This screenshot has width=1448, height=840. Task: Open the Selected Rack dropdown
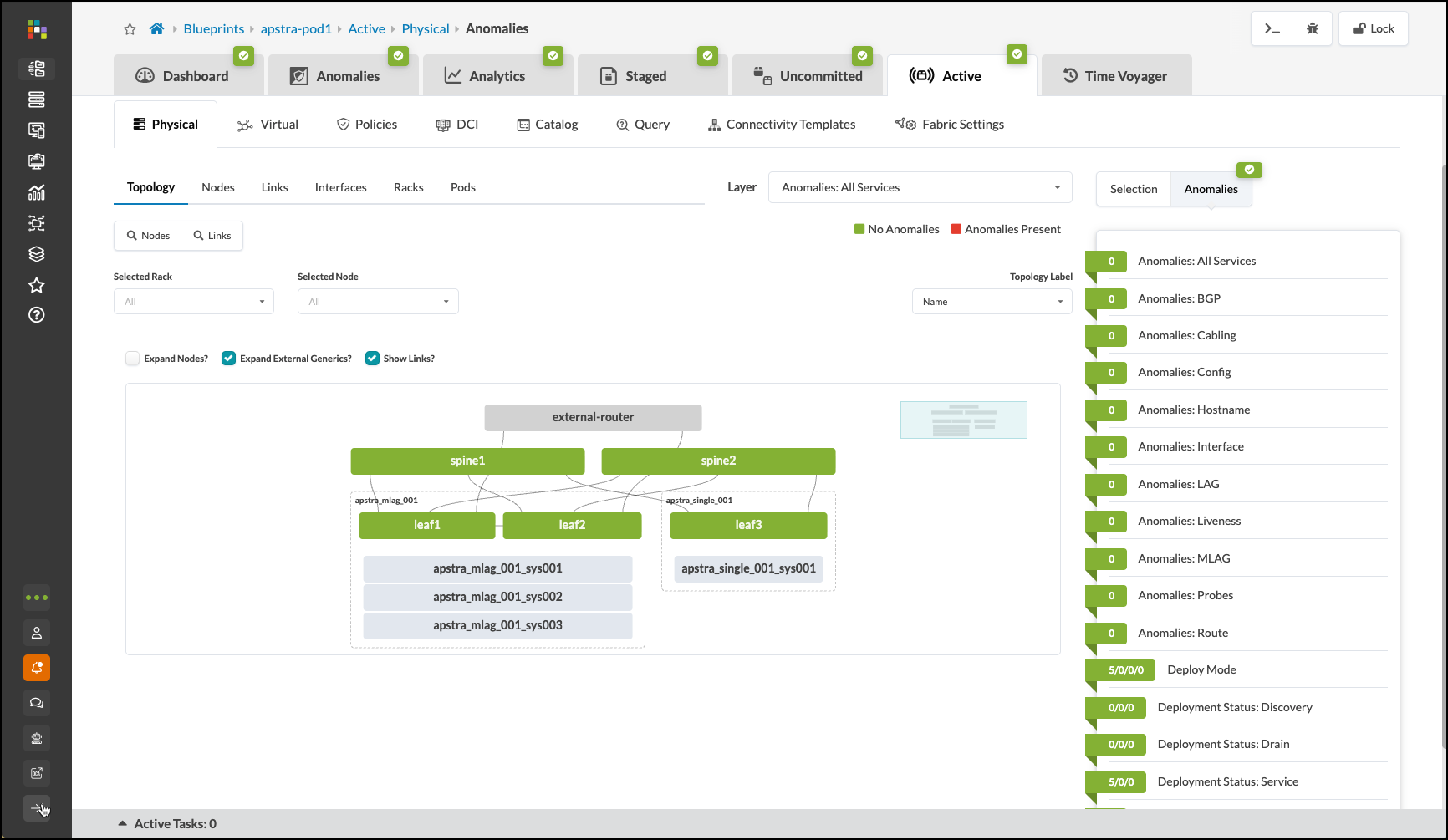coord(194,302)
